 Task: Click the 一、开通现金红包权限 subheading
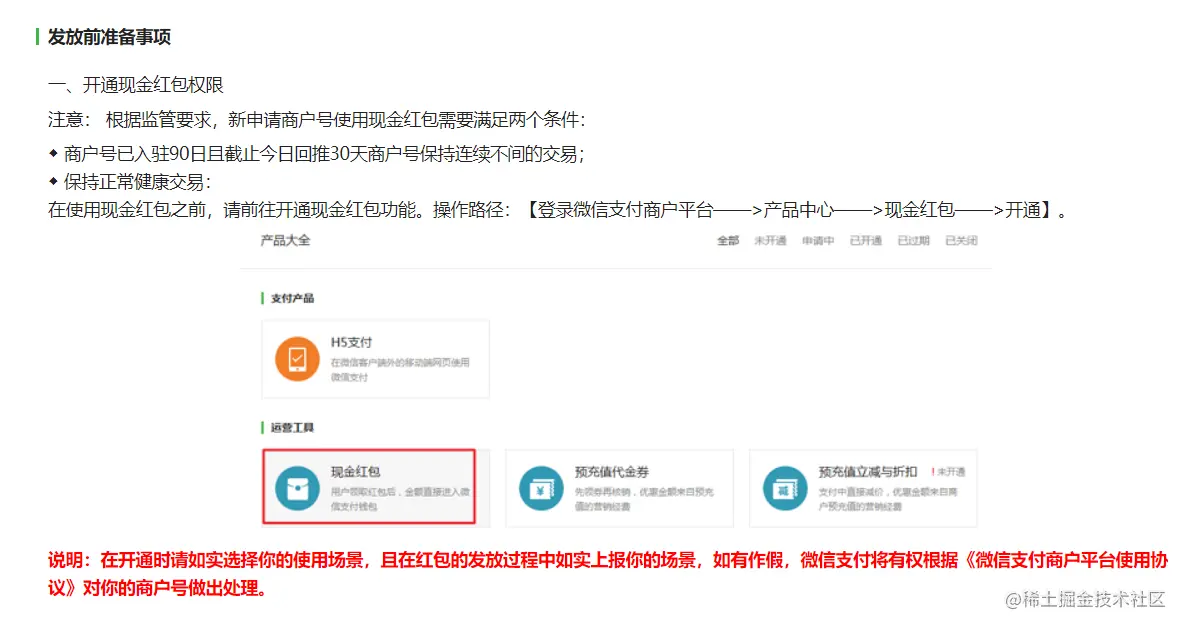[x=136, y=85]
